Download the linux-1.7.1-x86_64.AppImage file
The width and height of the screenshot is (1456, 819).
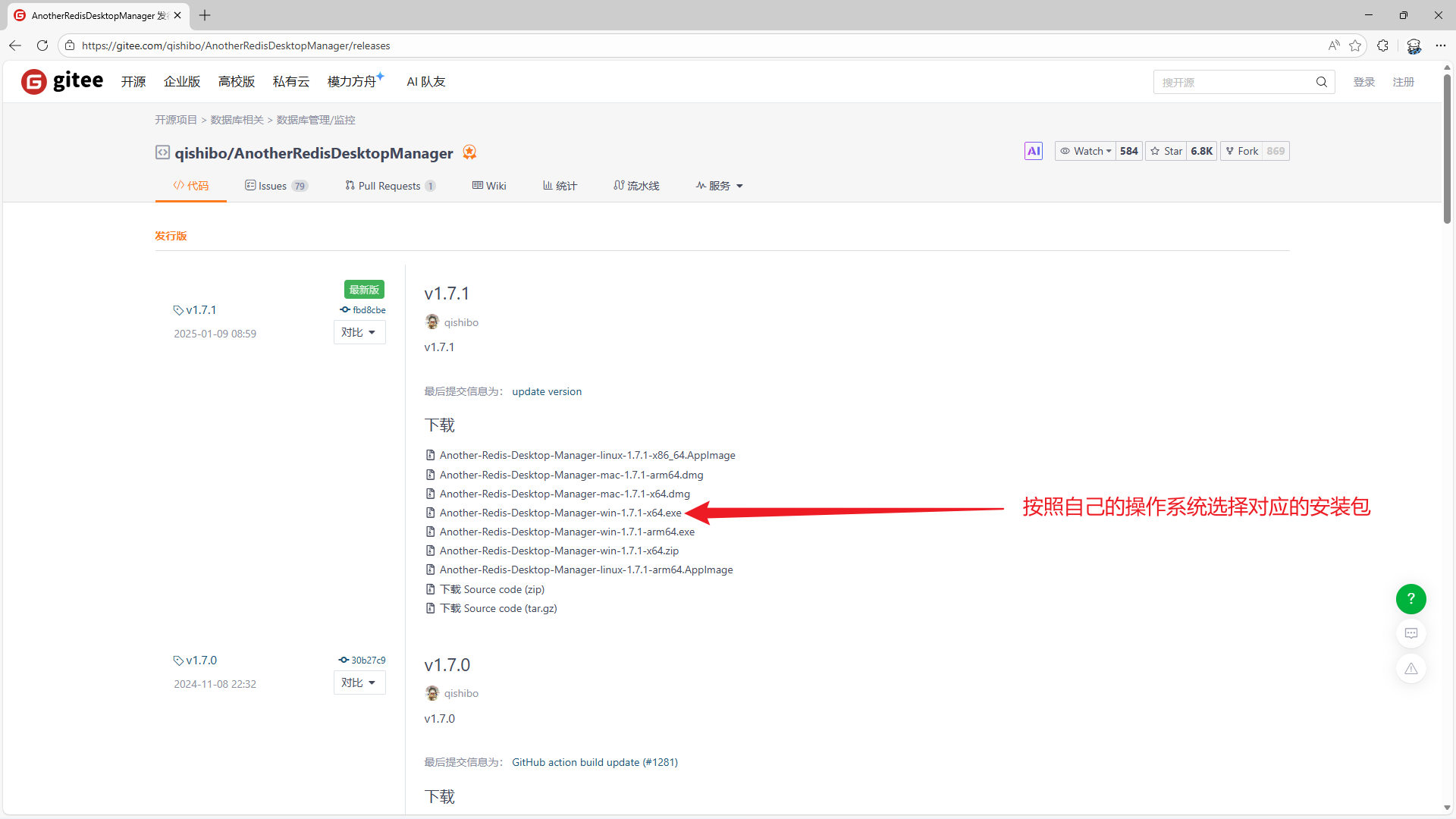click(588, 455)
